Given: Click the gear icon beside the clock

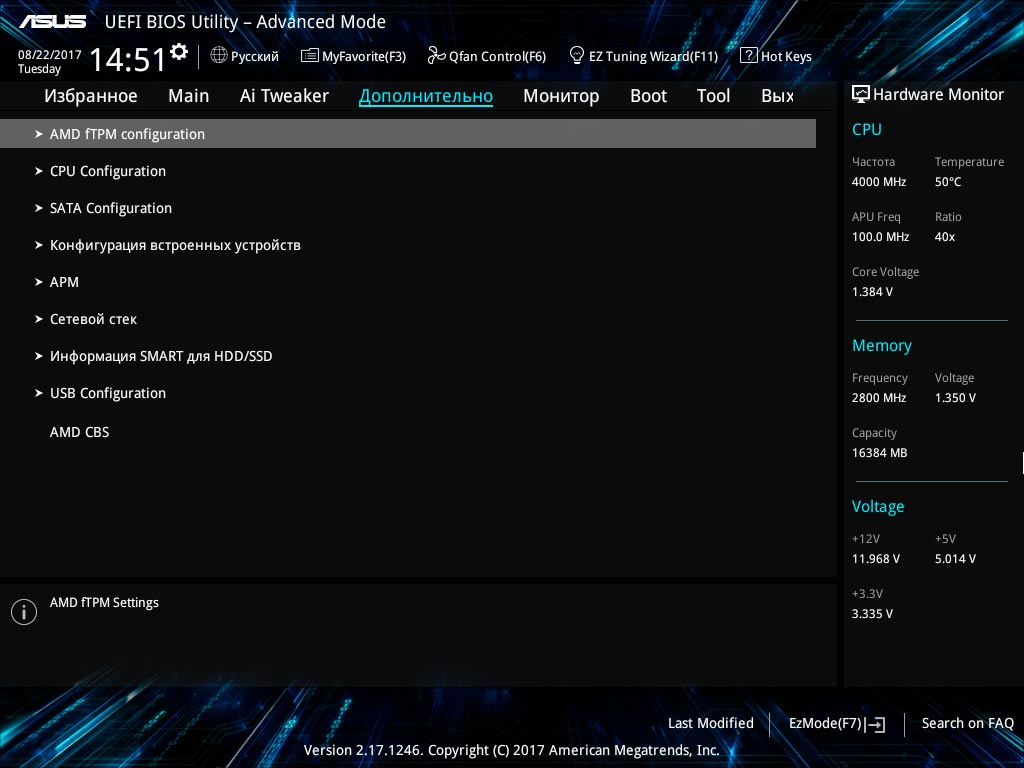Looking at the screenshot, I should coord(179,52).
